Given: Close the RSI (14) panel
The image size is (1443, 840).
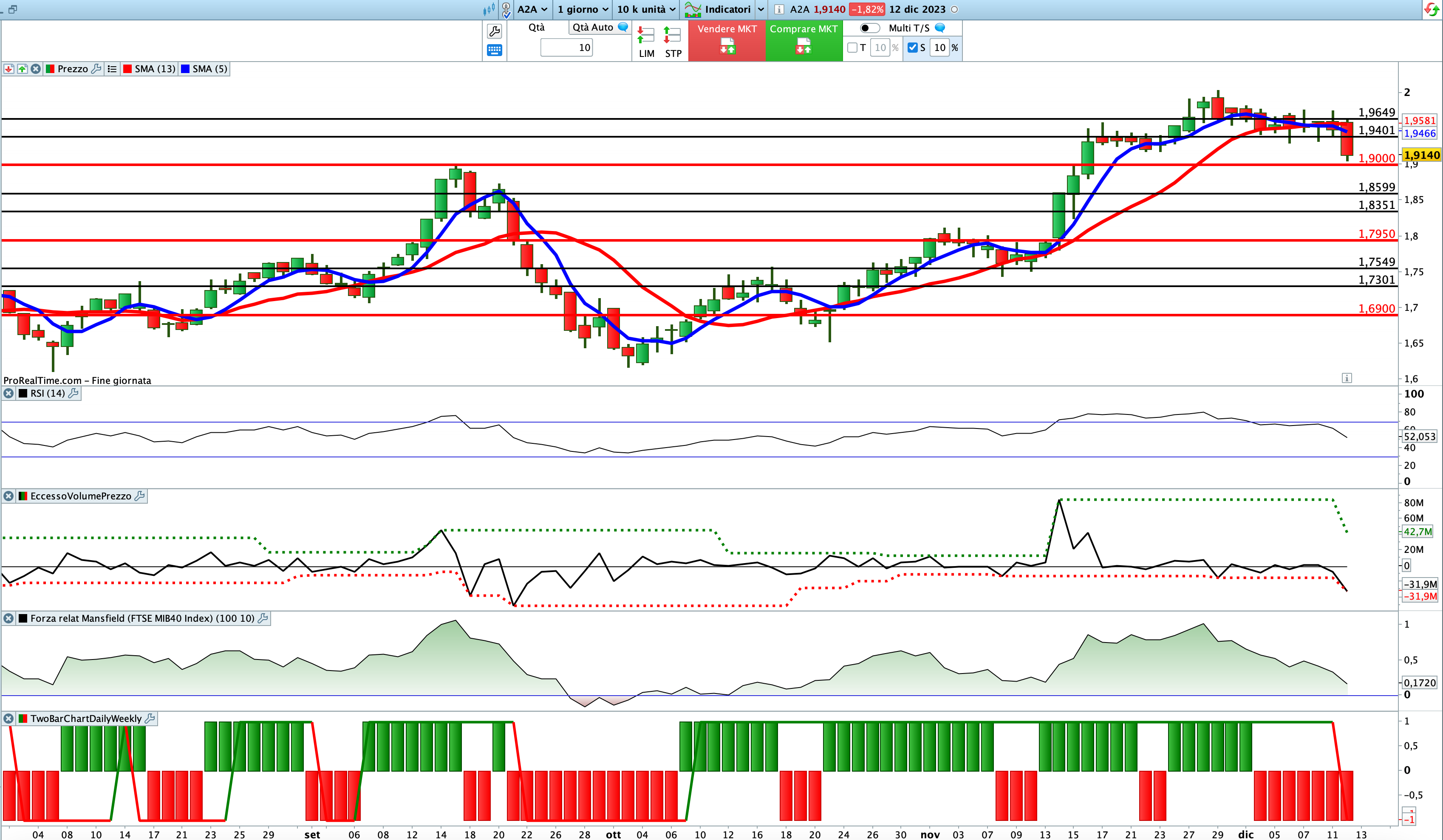Looking at the screenshot, I should point(8,393).
